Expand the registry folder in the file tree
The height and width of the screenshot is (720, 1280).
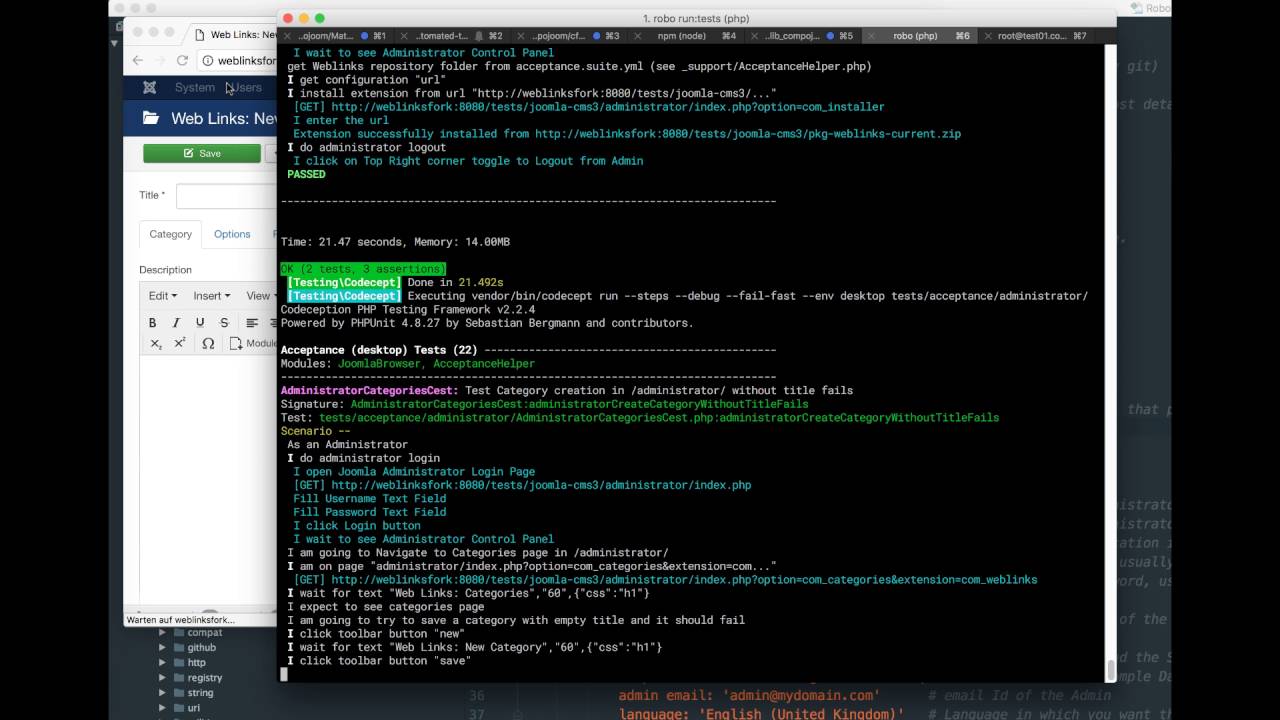pos(163,678)
